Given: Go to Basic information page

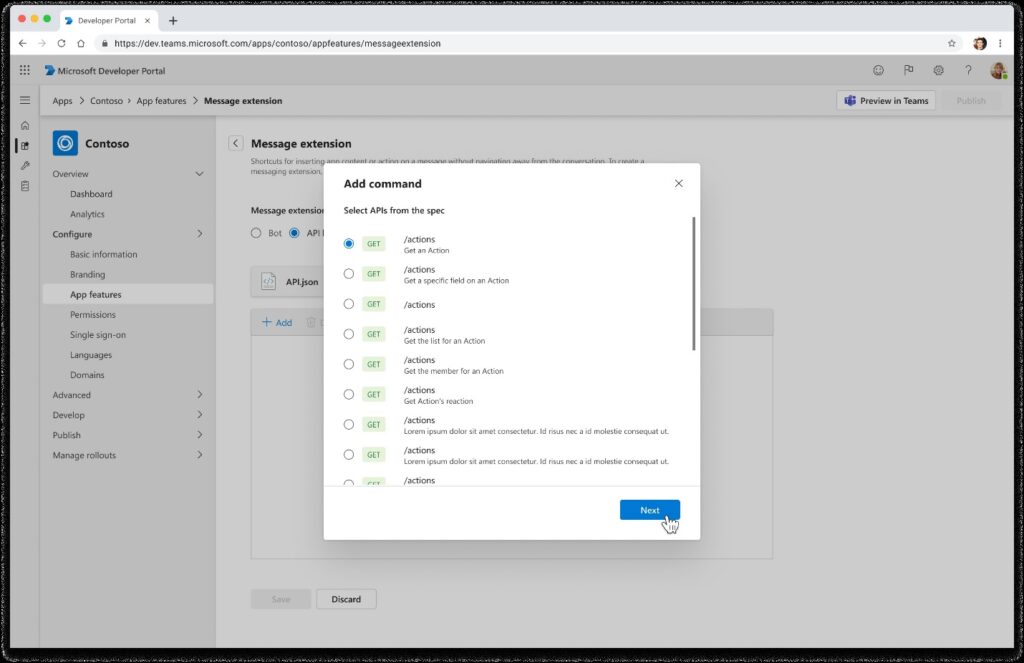Looking at the screenshot, I should 104,254.
